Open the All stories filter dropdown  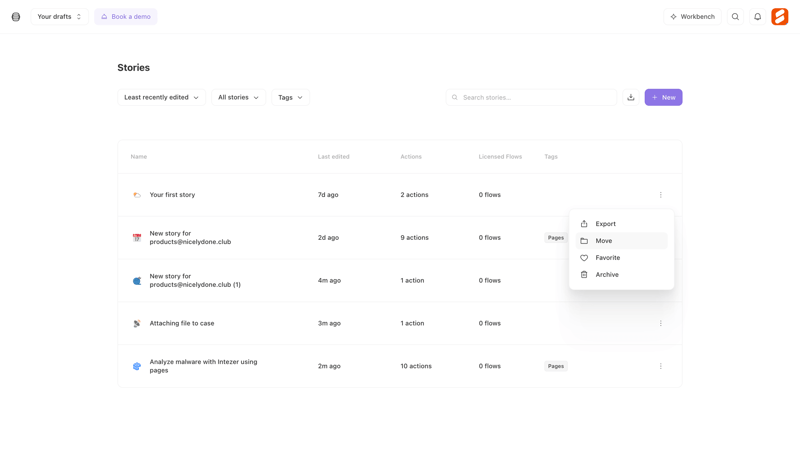238,97
